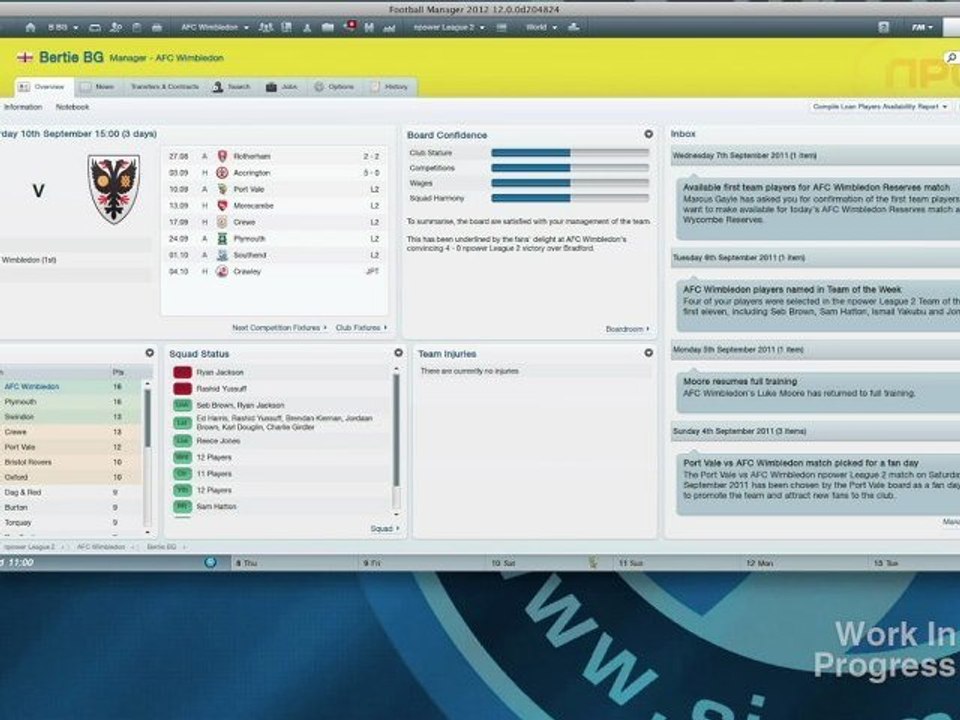
Task: Click Bertie BG breadcrumb at bottom
Action: [x=162, y=547]
